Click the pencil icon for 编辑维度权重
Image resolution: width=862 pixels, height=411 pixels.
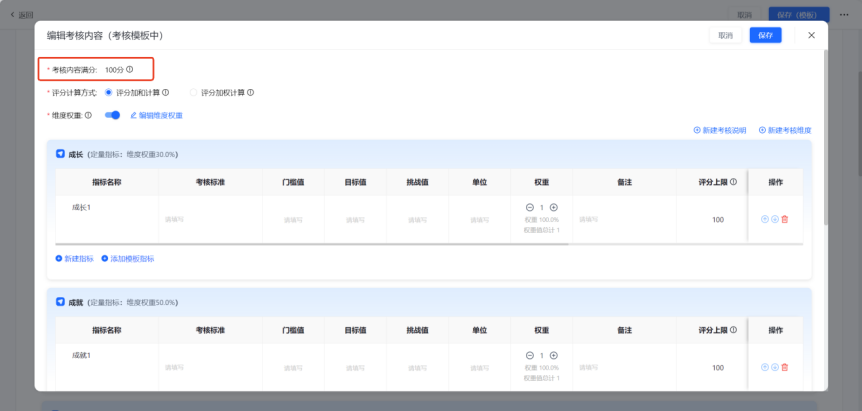pos(133,115)
